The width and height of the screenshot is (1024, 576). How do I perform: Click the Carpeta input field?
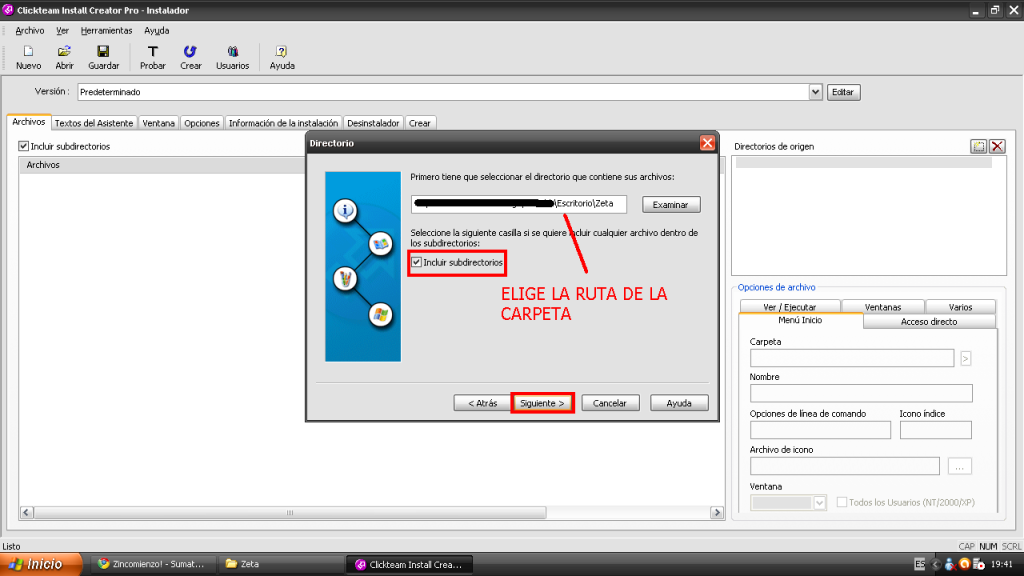(852, 358)
